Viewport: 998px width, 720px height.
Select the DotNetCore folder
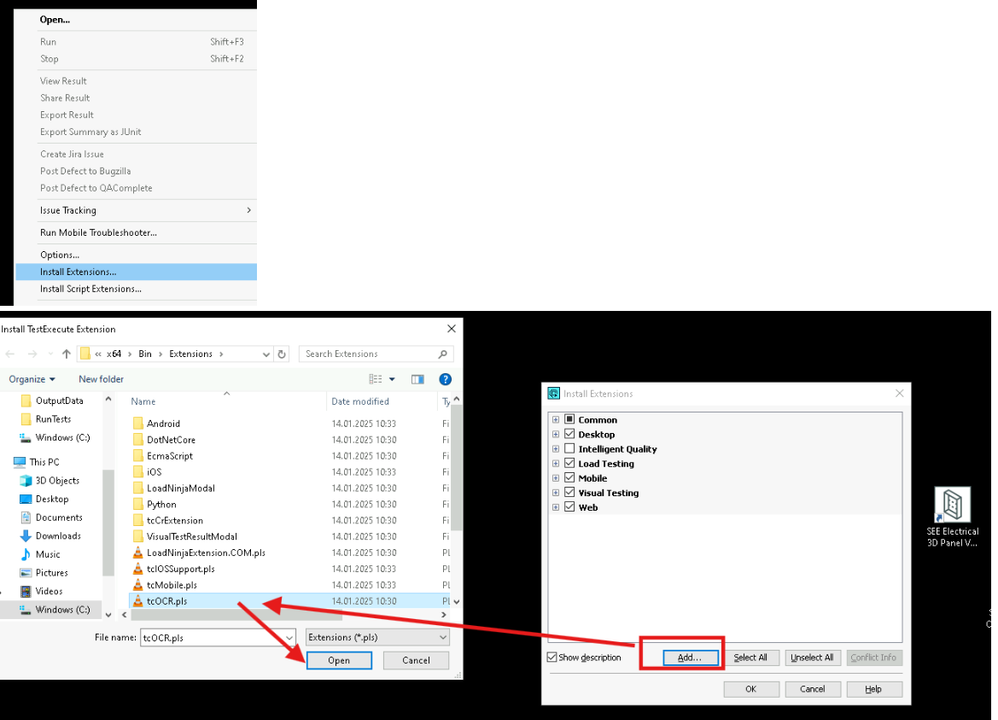[x=171, y=440]
